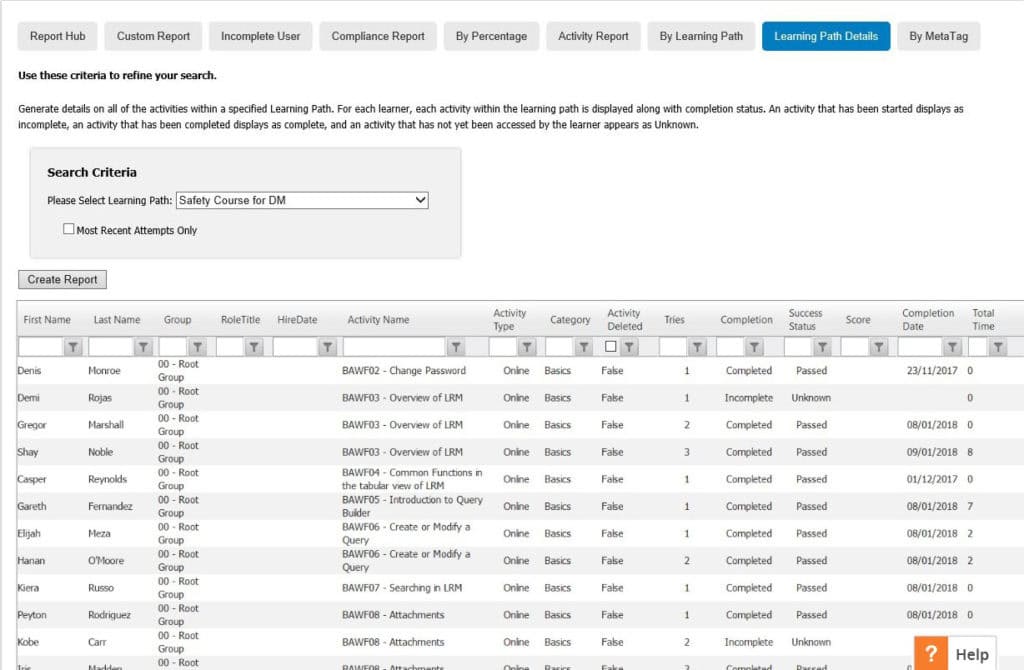1024x670 pixels.
Task: Filter the Success Status column
Action: [x=821, y=345]
